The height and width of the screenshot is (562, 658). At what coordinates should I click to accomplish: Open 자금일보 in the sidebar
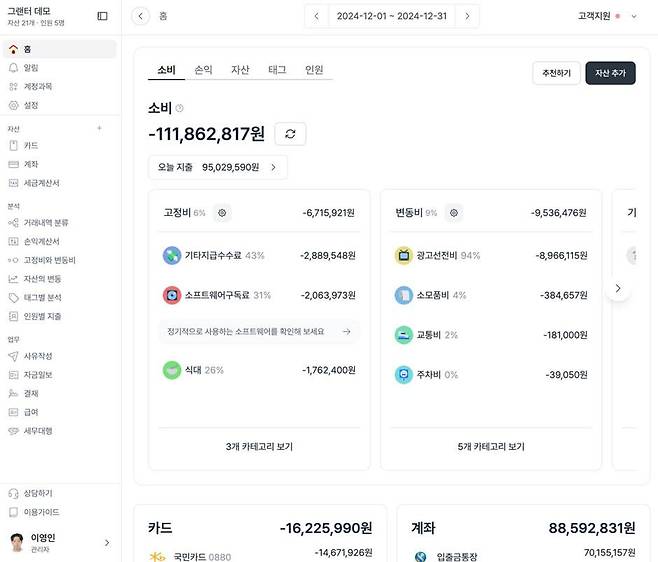click(x=59, y=375)
